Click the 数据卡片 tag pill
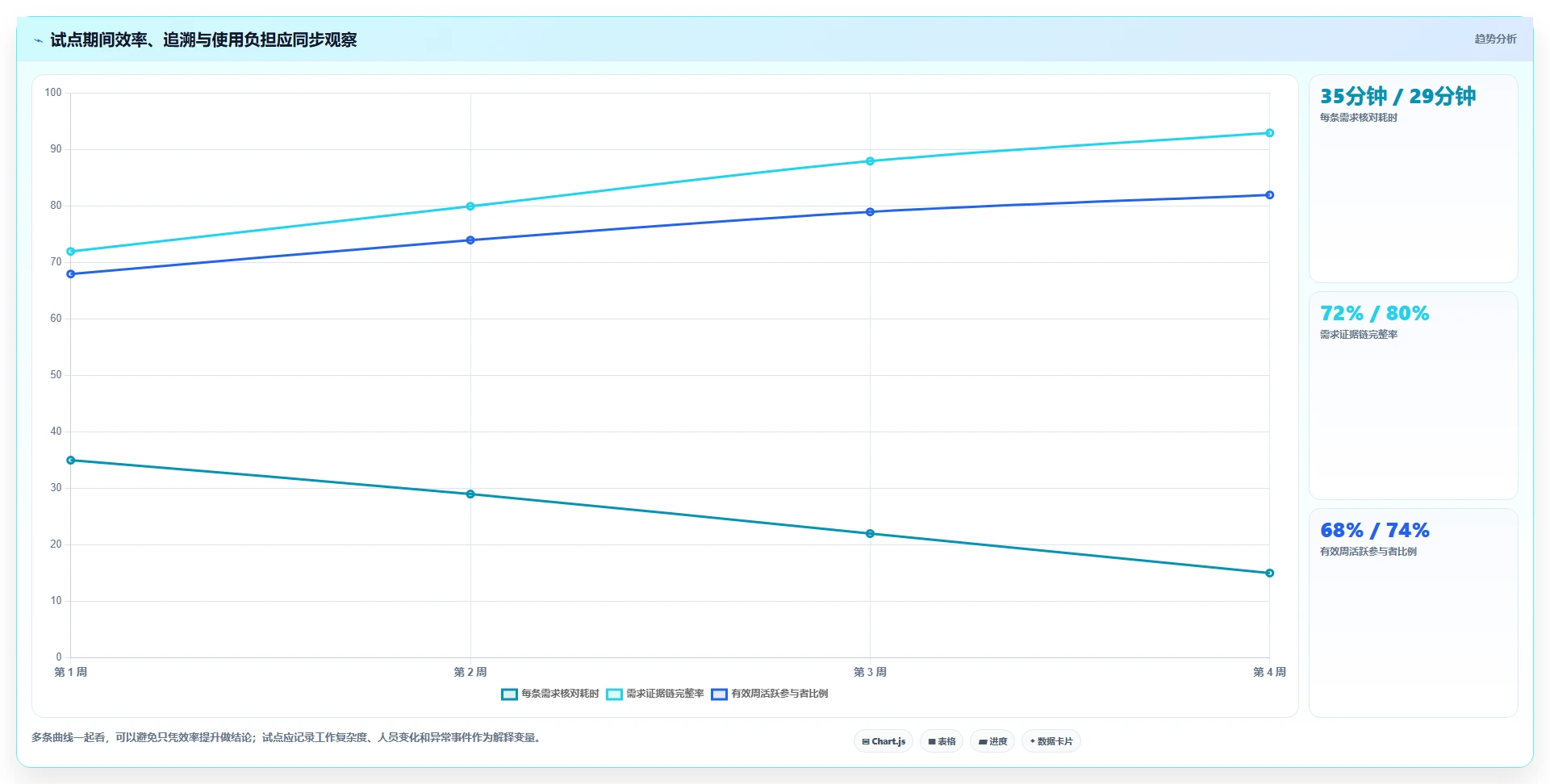This screenshot has width=1550, height=784. 1051,741
